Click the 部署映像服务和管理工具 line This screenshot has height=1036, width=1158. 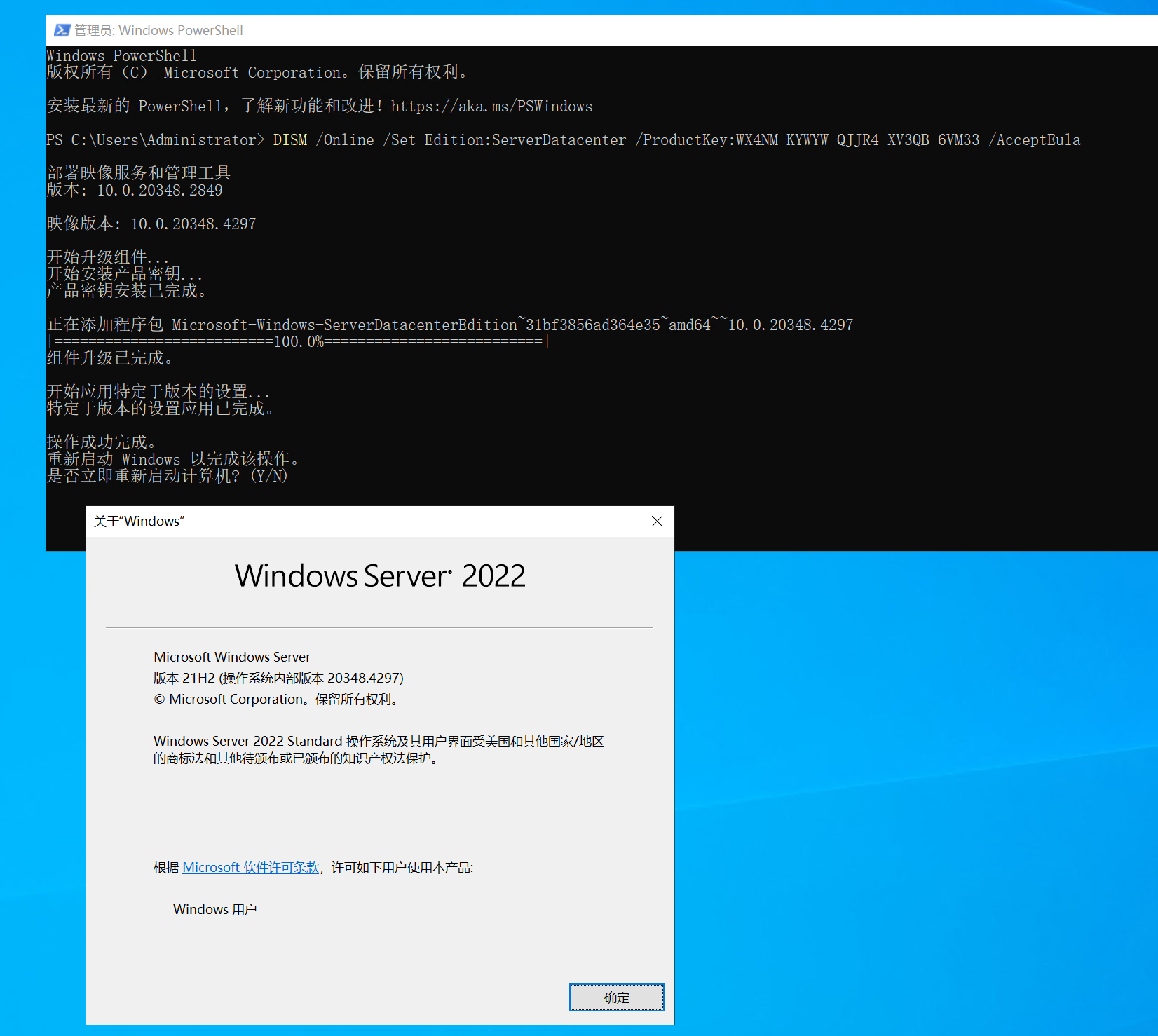coord(139,173)
